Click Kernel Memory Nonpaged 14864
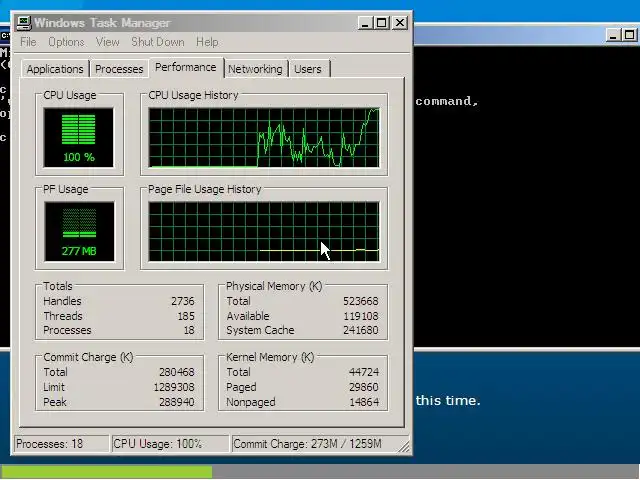The image size is (640, 480). coord(364,402)
